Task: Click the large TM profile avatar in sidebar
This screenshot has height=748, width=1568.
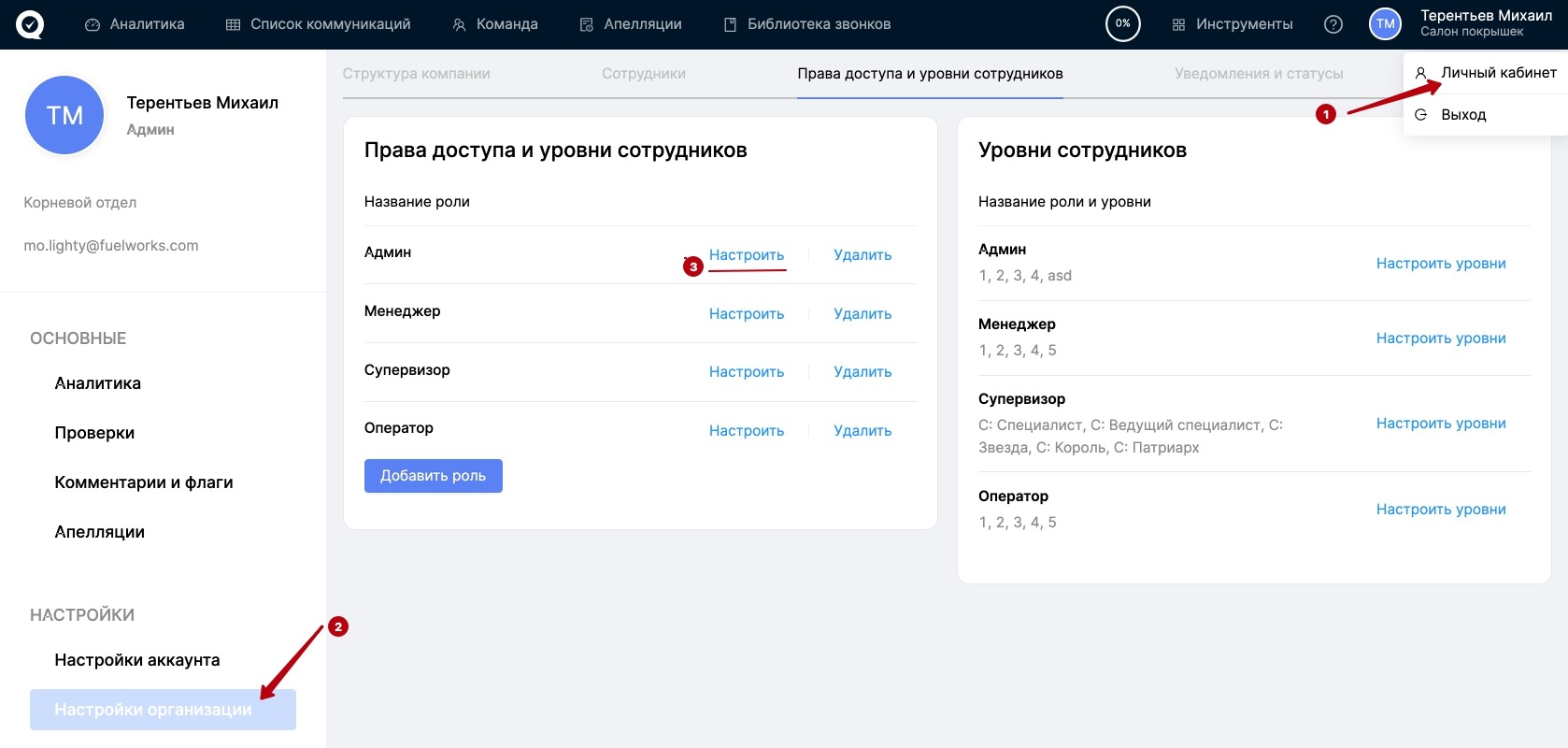Action: pos(64,116)
